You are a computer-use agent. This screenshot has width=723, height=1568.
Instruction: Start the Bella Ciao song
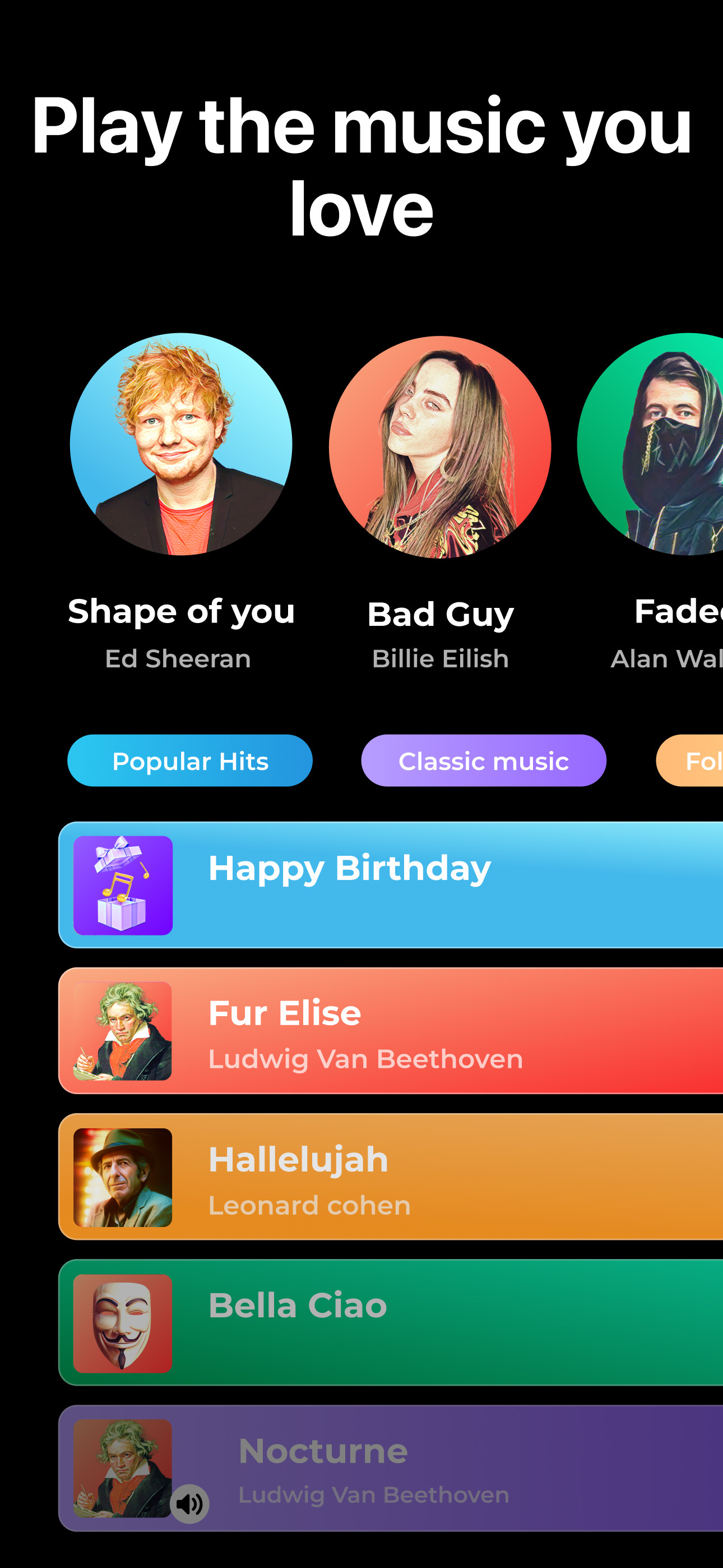(298, 1305)
